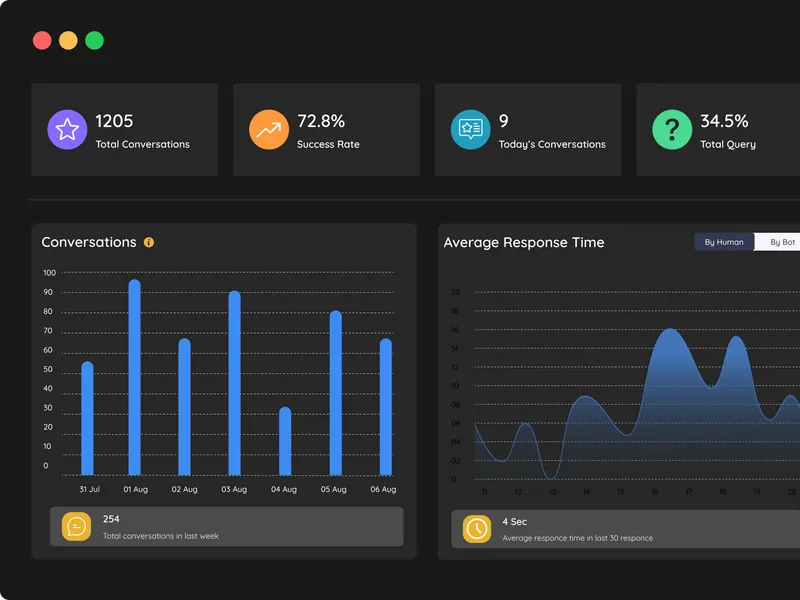Image resolution: width=800 pixels, height=600 pixels.
Task: Click the teal chat Today's Conversations icon
Action: [470, 130]
